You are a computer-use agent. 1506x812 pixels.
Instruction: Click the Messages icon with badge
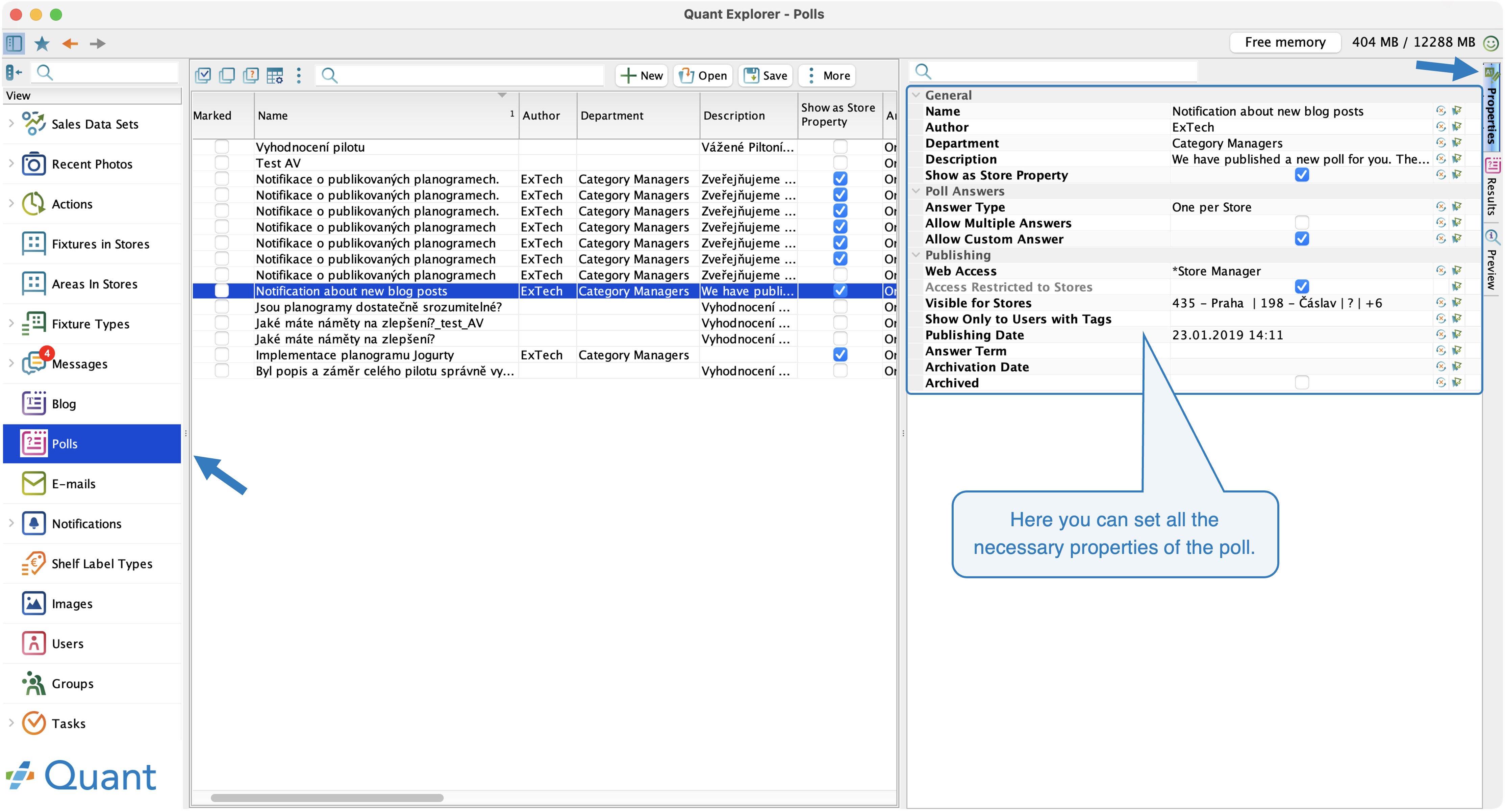pyautogui.click(x=34, y=364)
